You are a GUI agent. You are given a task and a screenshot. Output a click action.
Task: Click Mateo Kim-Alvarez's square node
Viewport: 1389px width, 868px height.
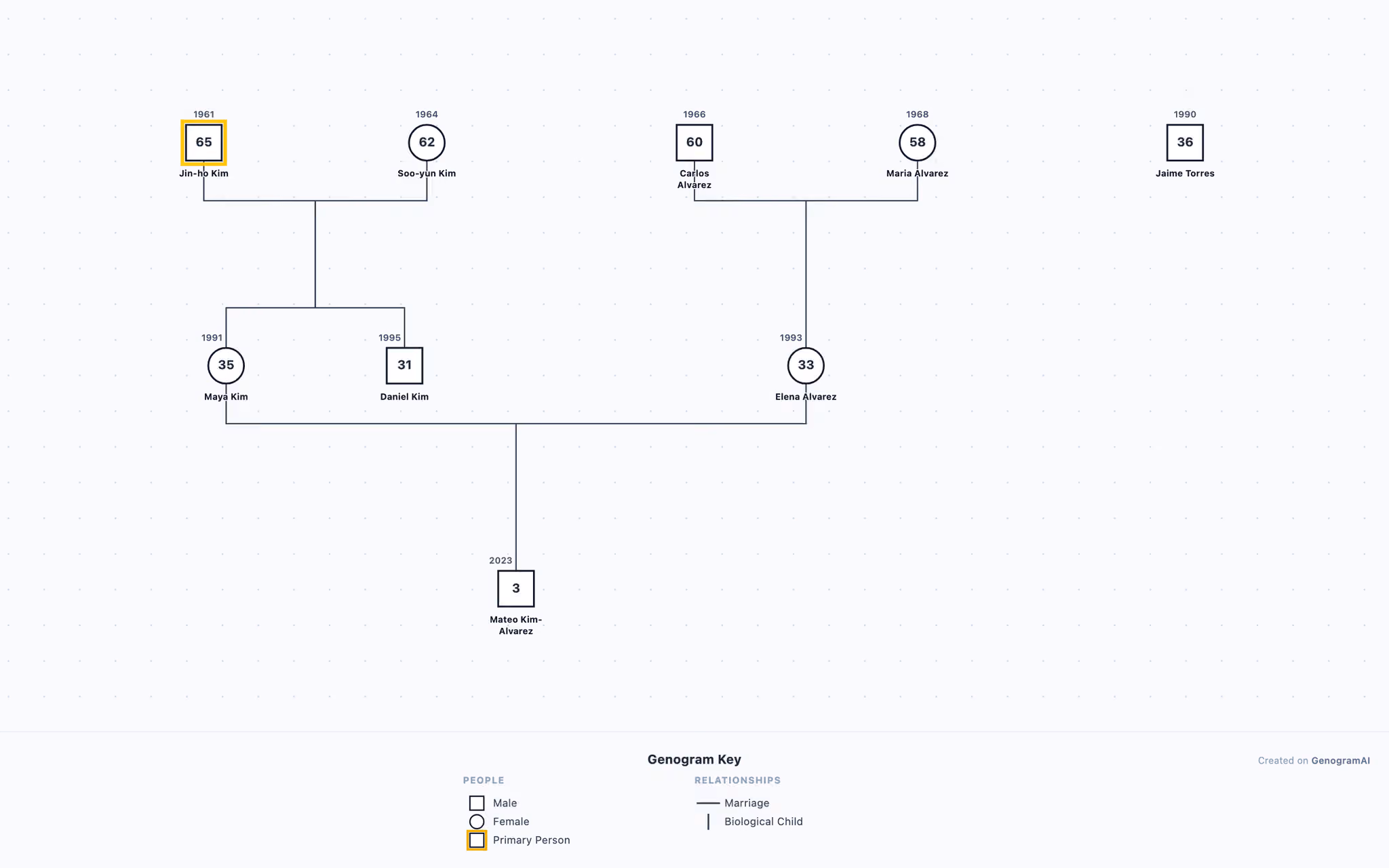[x=516, y=589]
